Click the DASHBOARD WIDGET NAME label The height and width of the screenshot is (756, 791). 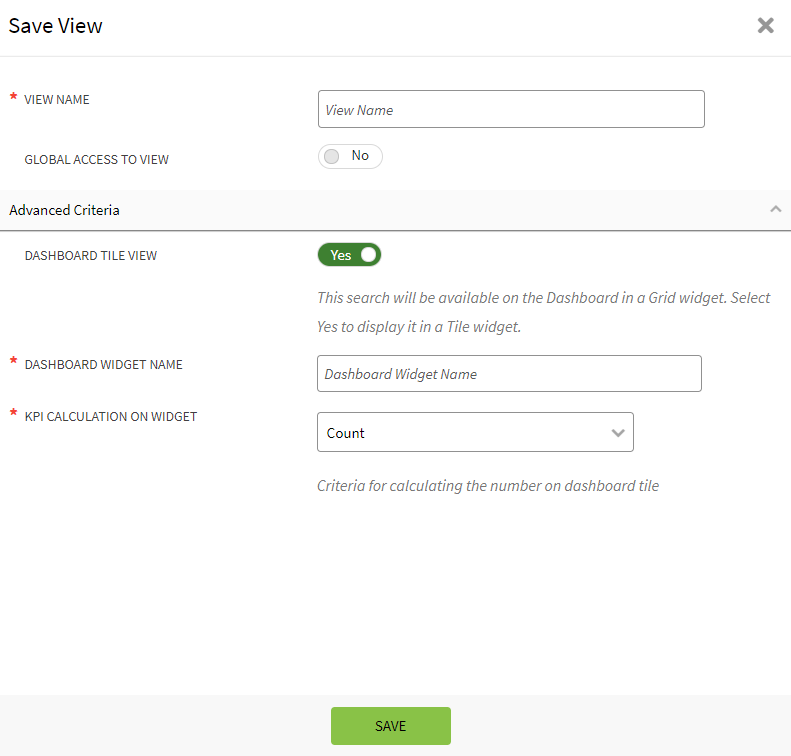[x=103, y=365]
